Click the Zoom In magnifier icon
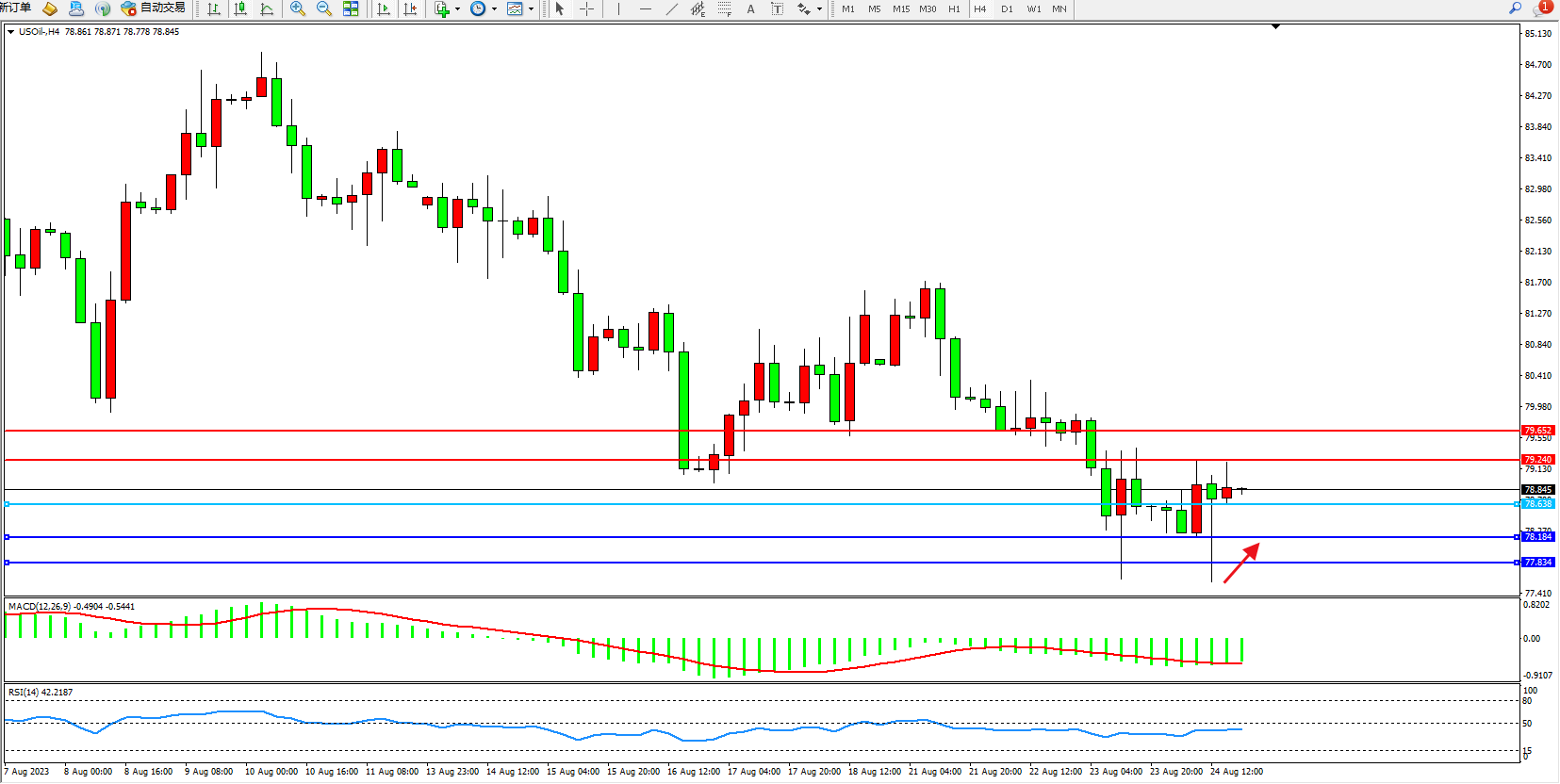Viewport: 1560px width, 784px height. (x=298, y=8)
